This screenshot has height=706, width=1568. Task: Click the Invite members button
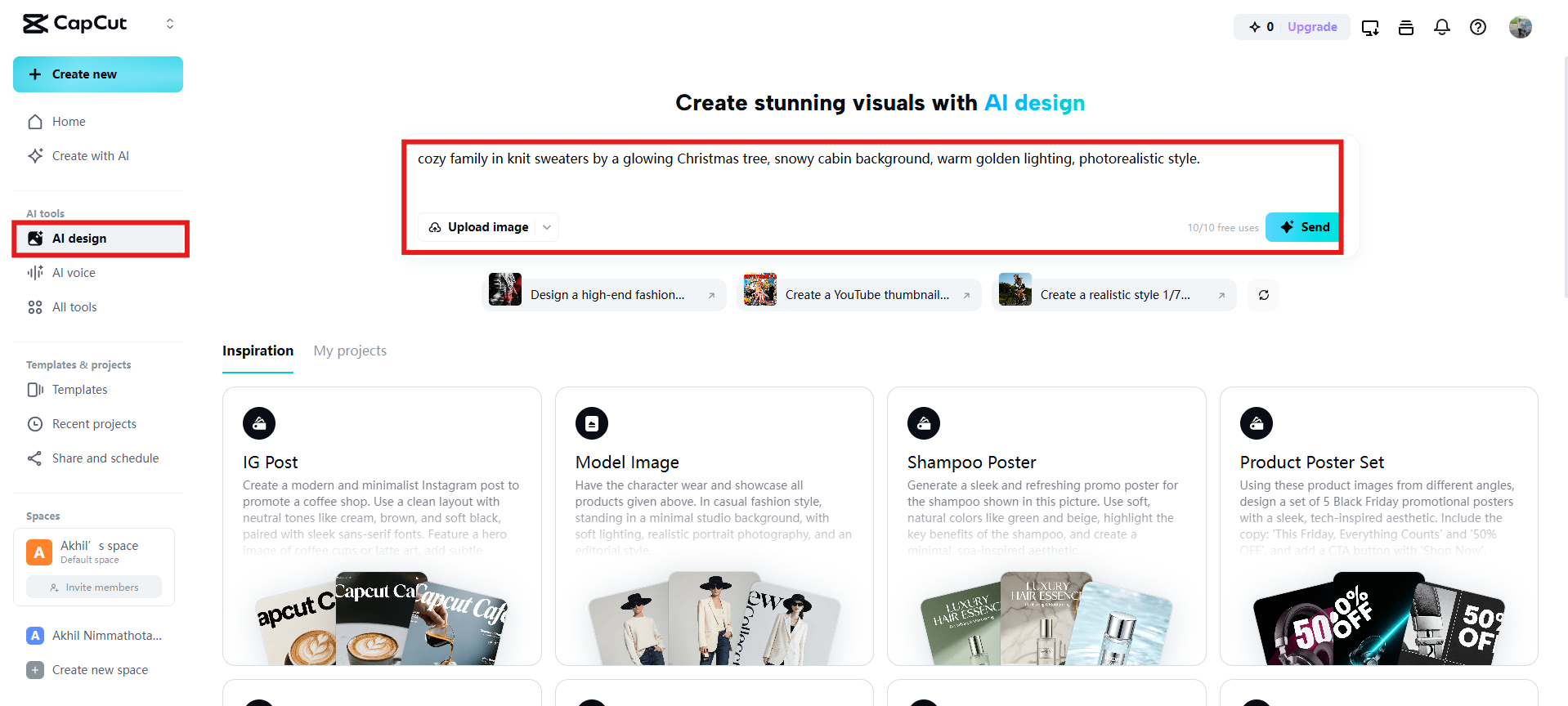pyautogui.click(x=94, y=588)
